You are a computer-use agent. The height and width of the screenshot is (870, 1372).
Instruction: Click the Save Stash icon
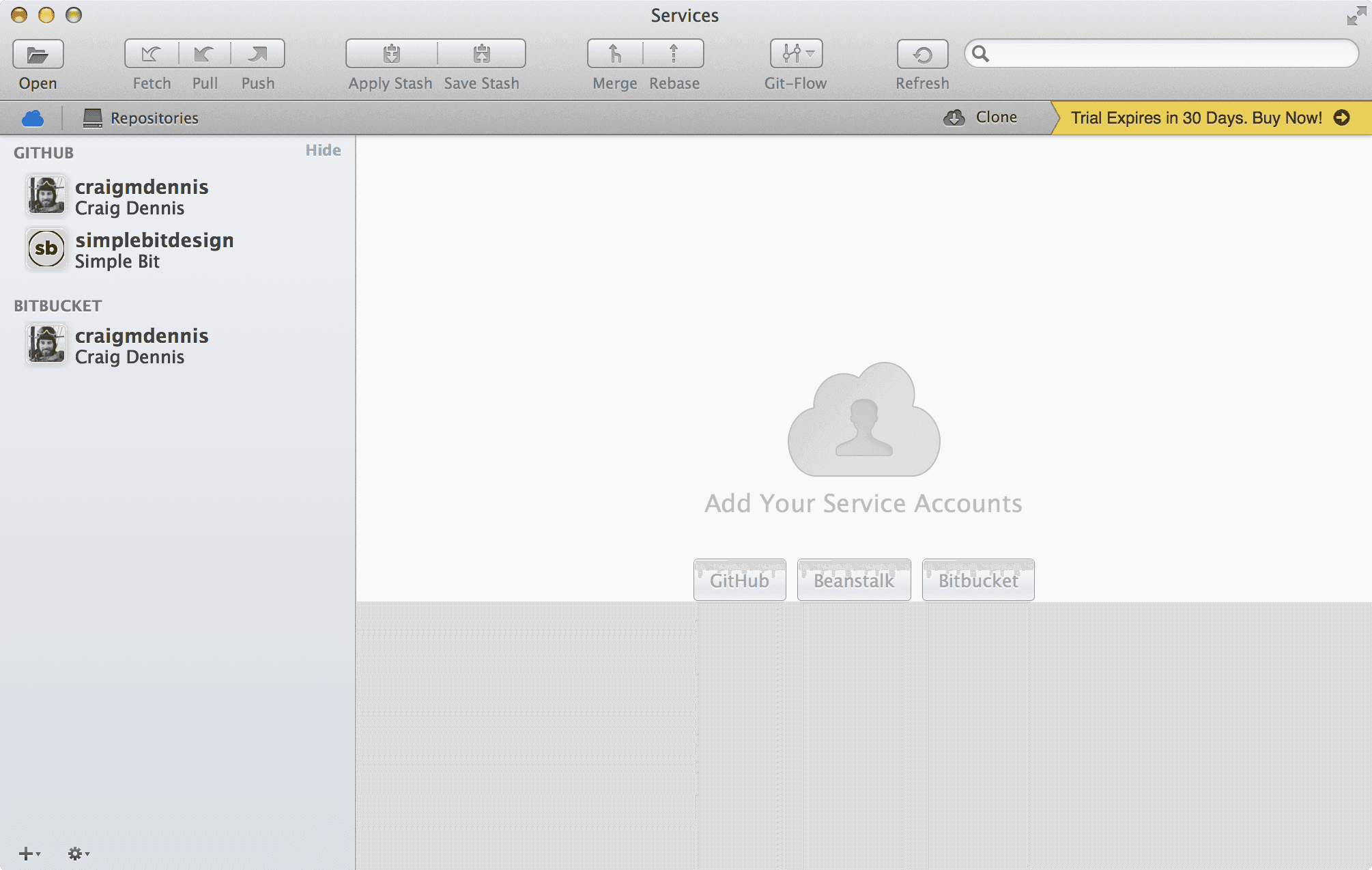[482, 54]
